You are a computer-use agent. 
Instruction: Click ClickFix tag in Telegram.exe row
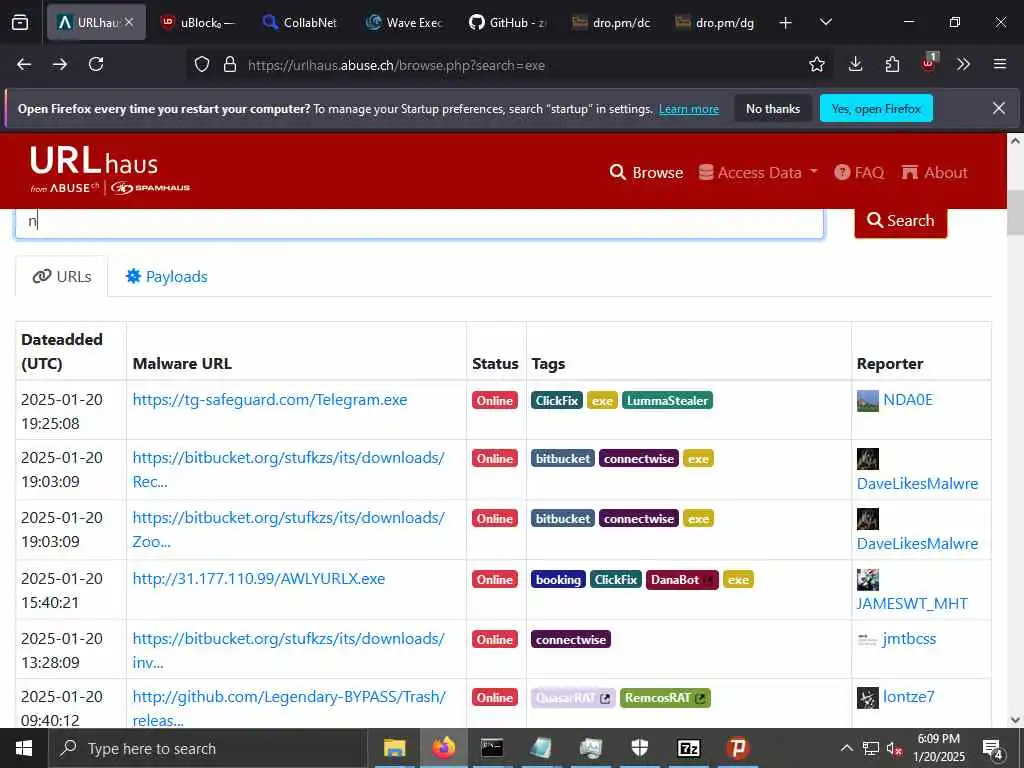556,400
